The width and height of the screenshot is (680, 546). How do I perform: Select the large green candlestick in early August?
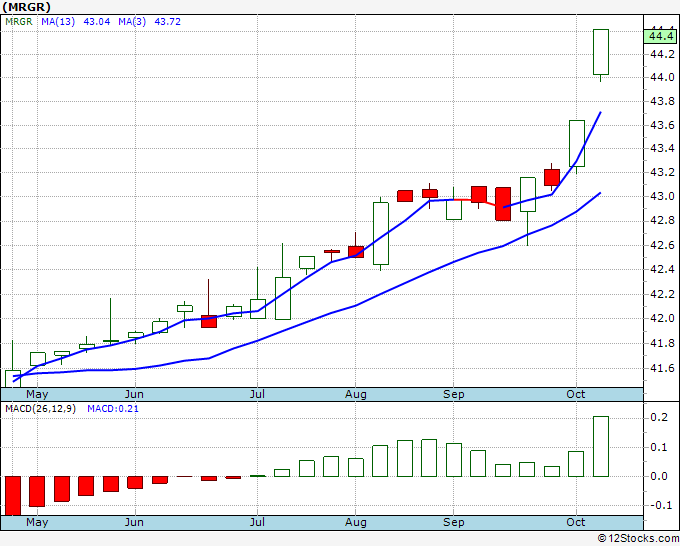[381, 234]
